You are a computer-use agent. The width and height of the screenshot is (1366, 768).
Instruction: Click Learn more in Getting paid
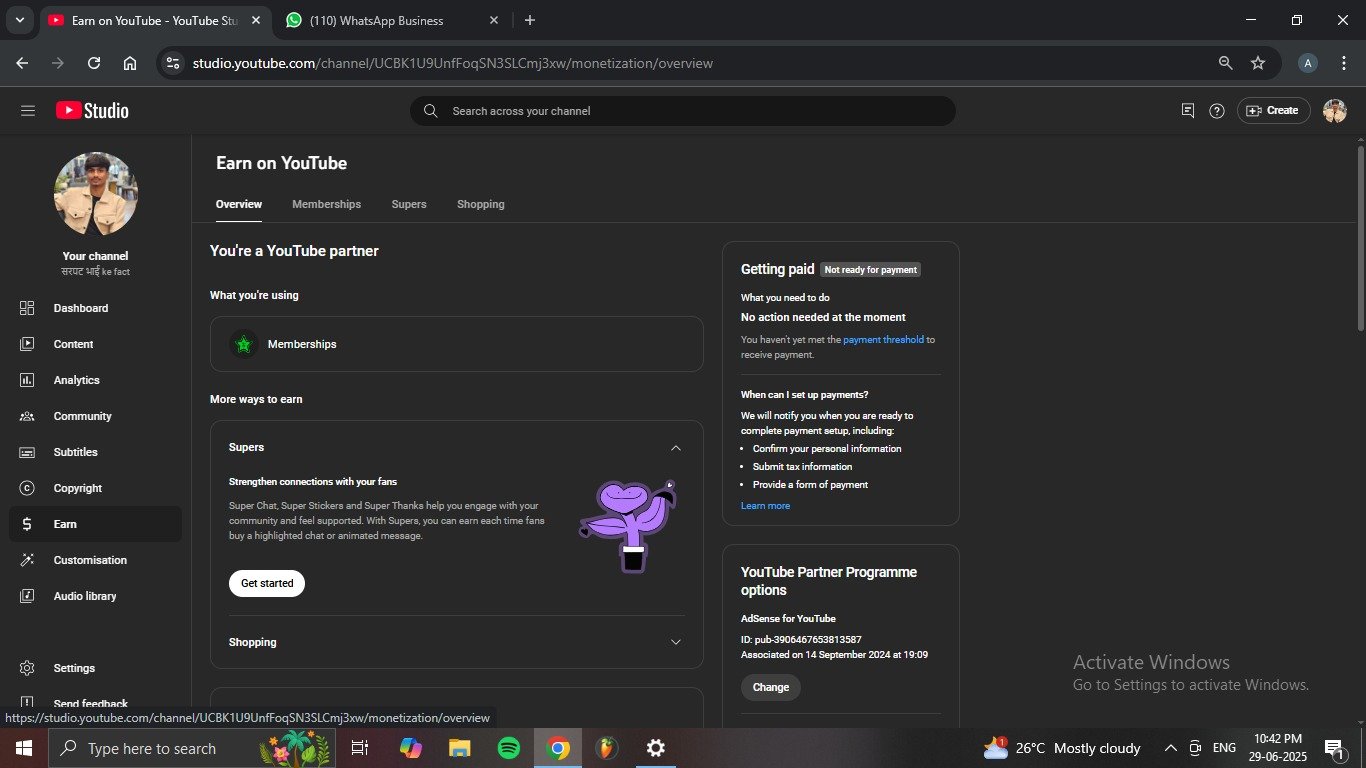click(x=765, y=506)
